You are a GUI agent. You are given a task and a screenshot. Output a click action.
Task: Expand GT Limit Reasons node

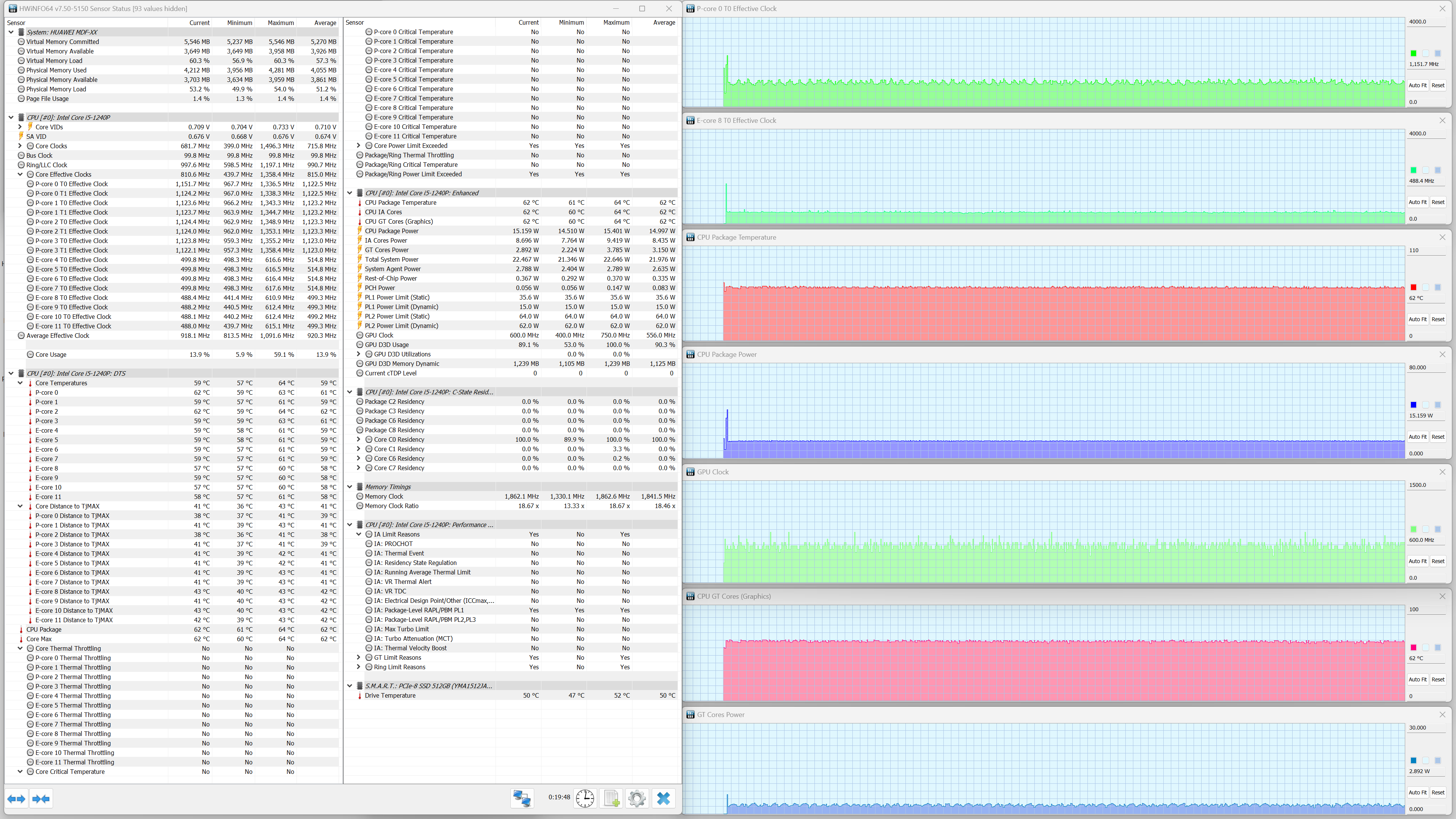click(358, 657)
